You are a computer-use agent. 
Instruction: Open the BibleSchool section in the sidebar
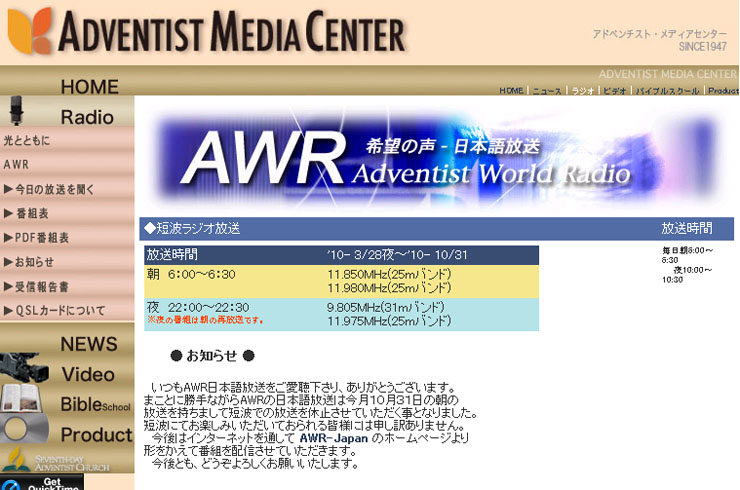96,405
